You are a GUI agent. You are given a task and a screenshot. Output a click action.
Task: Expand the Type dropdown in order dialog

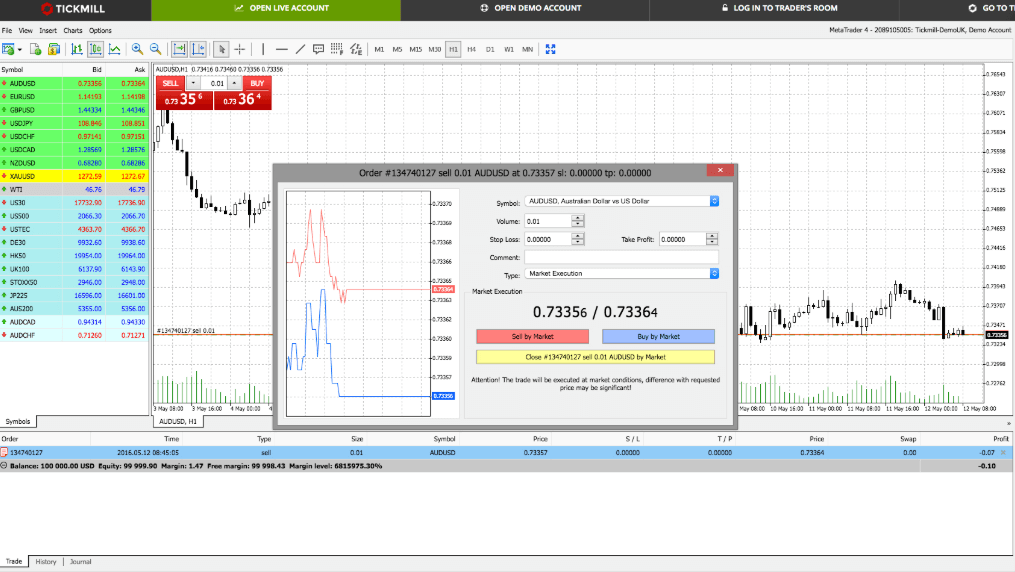pos(714,274)
